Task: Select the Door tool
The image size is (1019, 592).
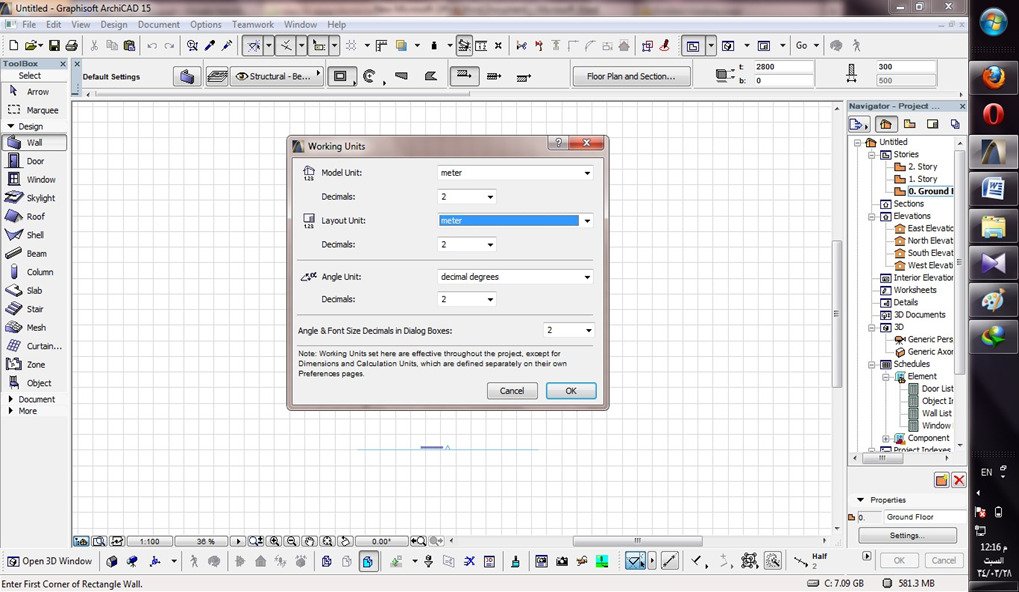Action: click(x=34, y=161)
